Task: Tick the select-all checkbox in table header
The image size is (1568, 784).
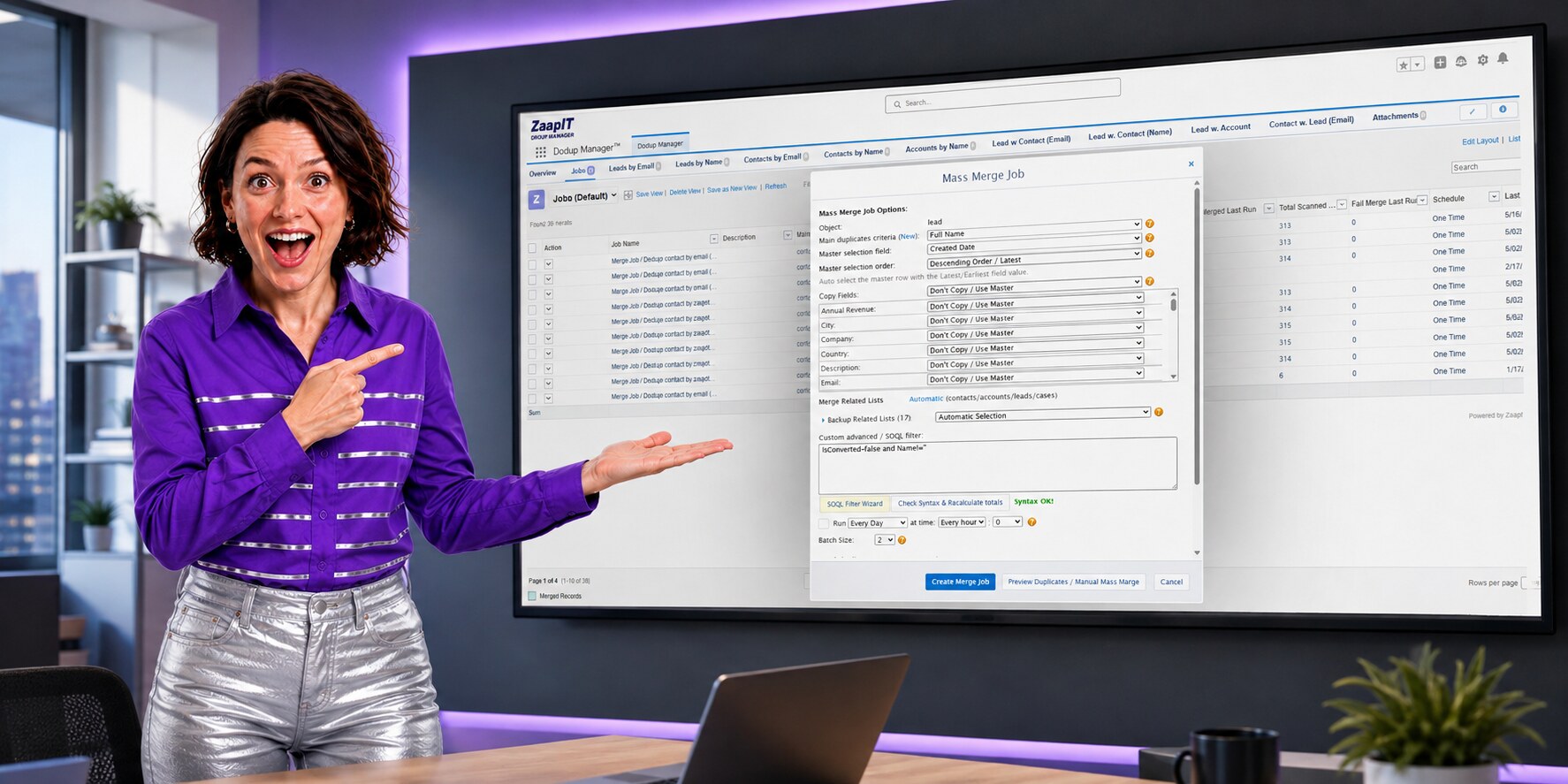Action: [532, 248]
